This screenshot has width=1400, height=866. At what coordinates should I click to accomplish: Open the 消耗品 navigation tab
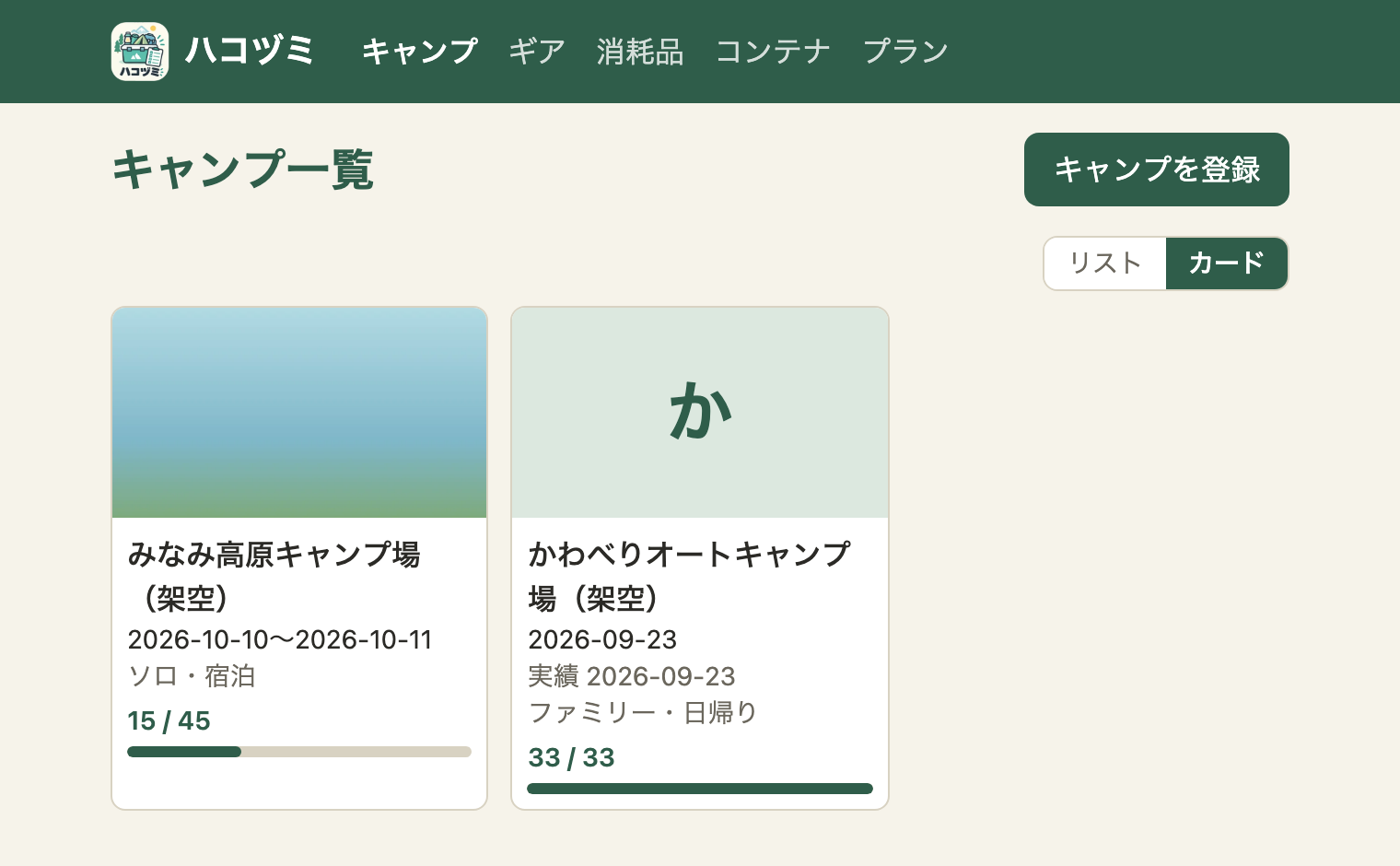[640, 52]
